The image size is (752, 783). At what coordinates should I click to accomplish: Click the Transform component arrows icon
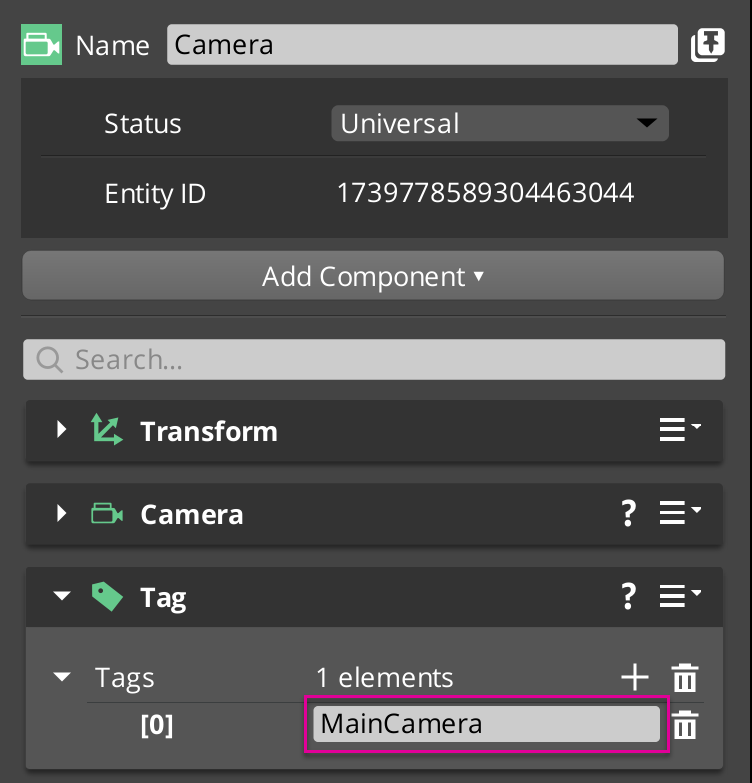106,431
